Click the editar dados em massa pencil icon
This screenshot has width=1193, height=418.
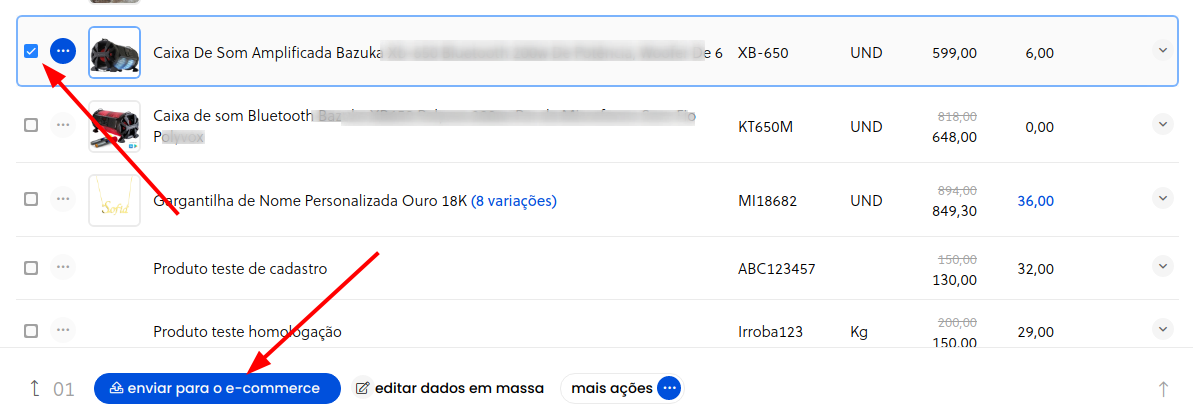click(x=362, y=388)
